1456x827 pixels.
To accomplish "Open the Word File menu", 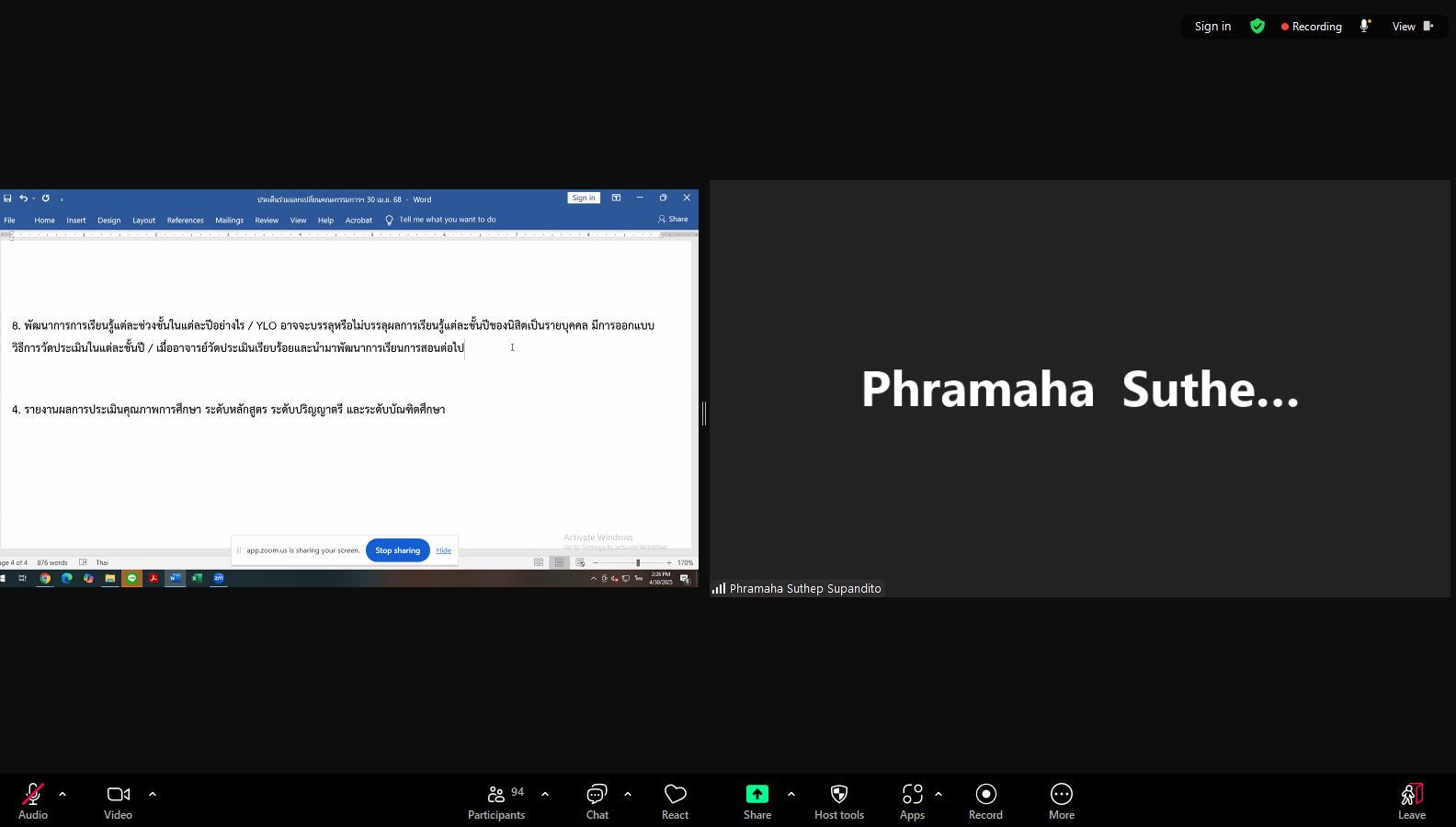I will [9, 221].
